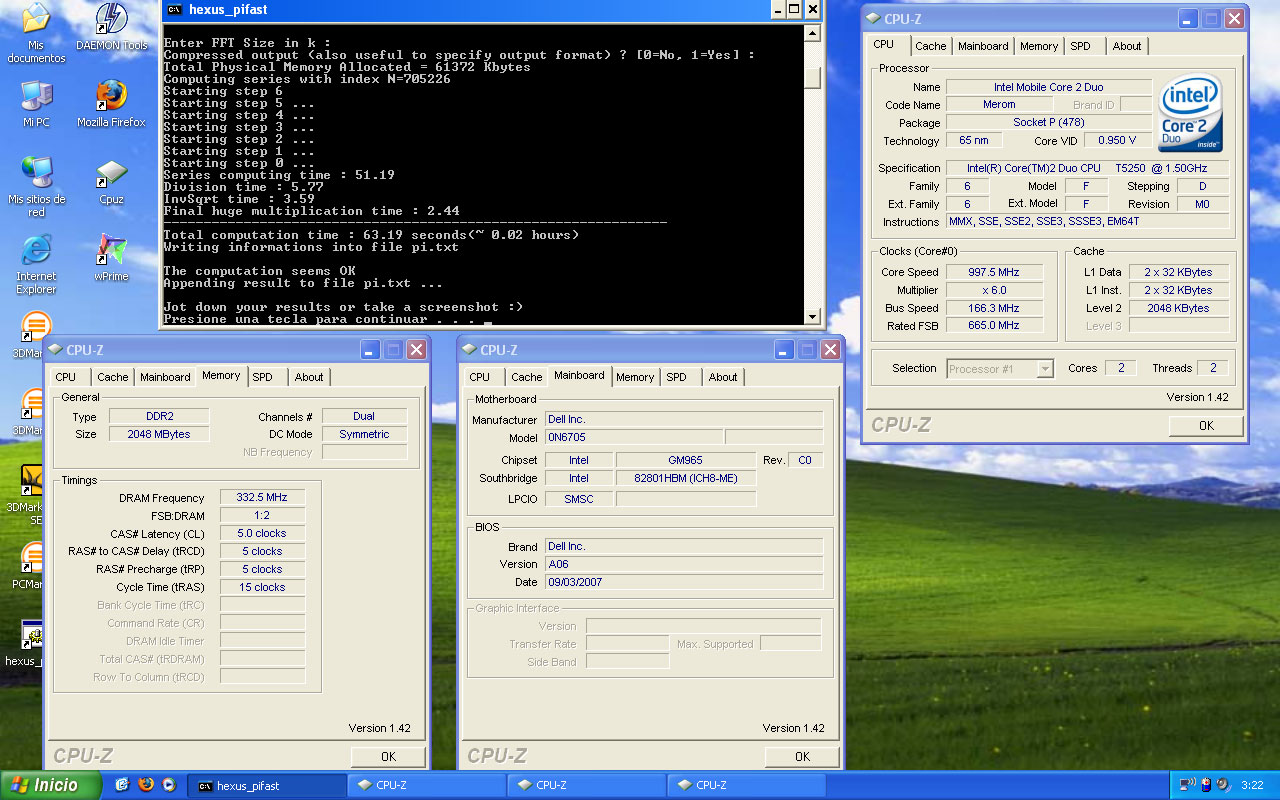Open Inicio start menu
The height and width of the screenshot is (800, 1280).
(x=51, y=785)
